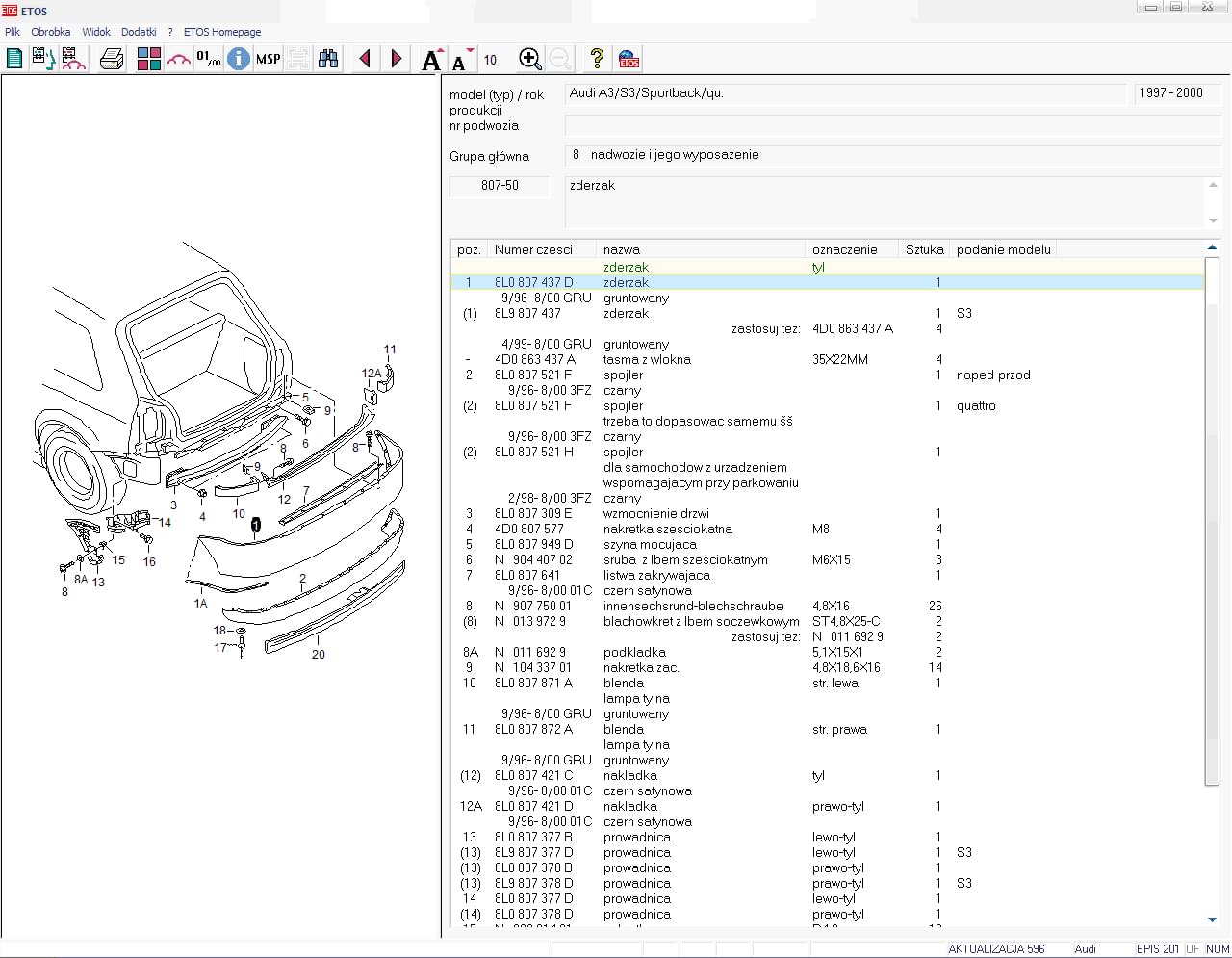This screenshot has height=958, width=1232.
Task: Zoom in with the magnifier plus icon
Action: 529,59
